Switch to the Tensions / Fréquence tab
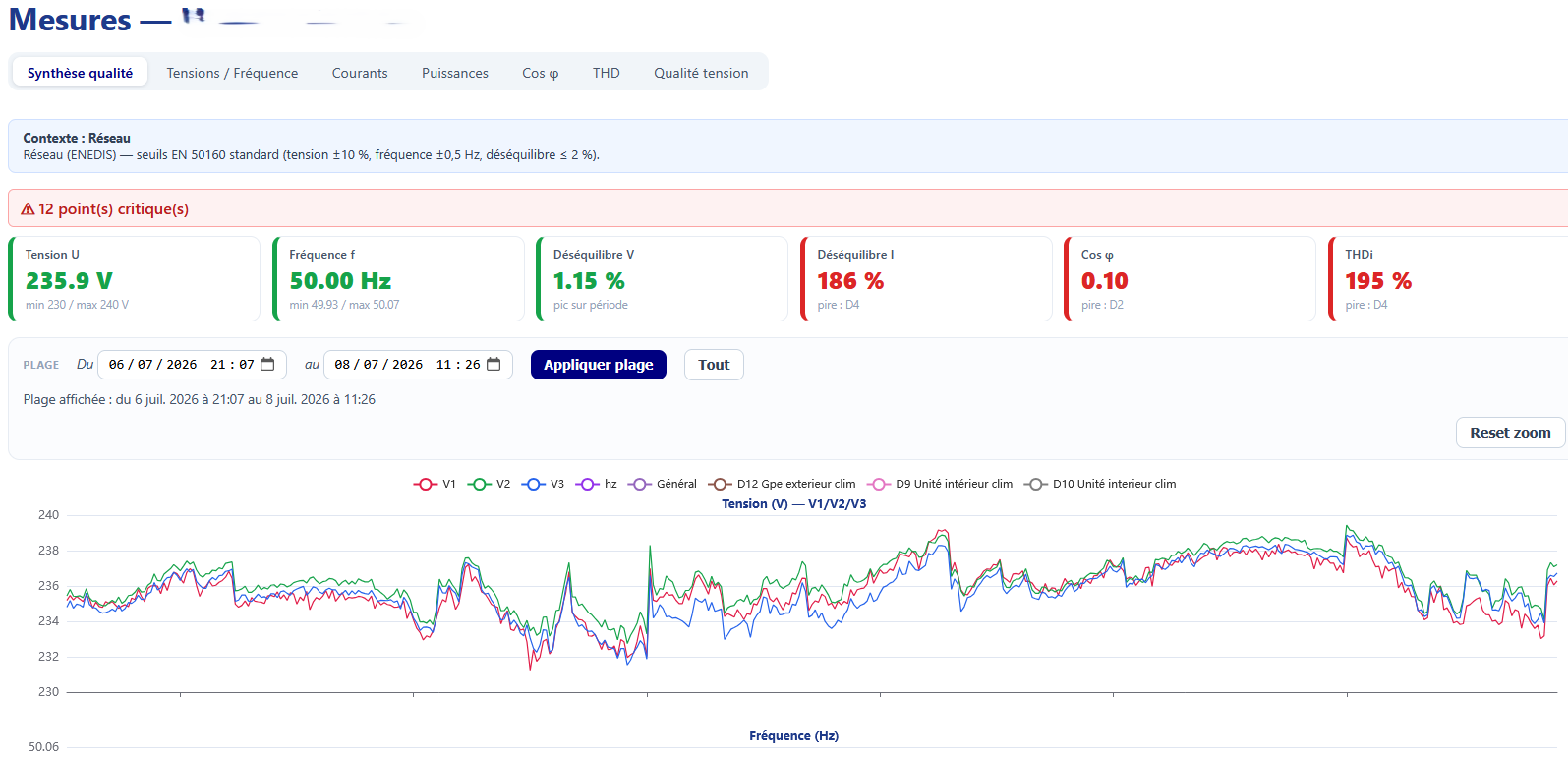Viewport: 1568px width, 759px height. pos(232,73)
